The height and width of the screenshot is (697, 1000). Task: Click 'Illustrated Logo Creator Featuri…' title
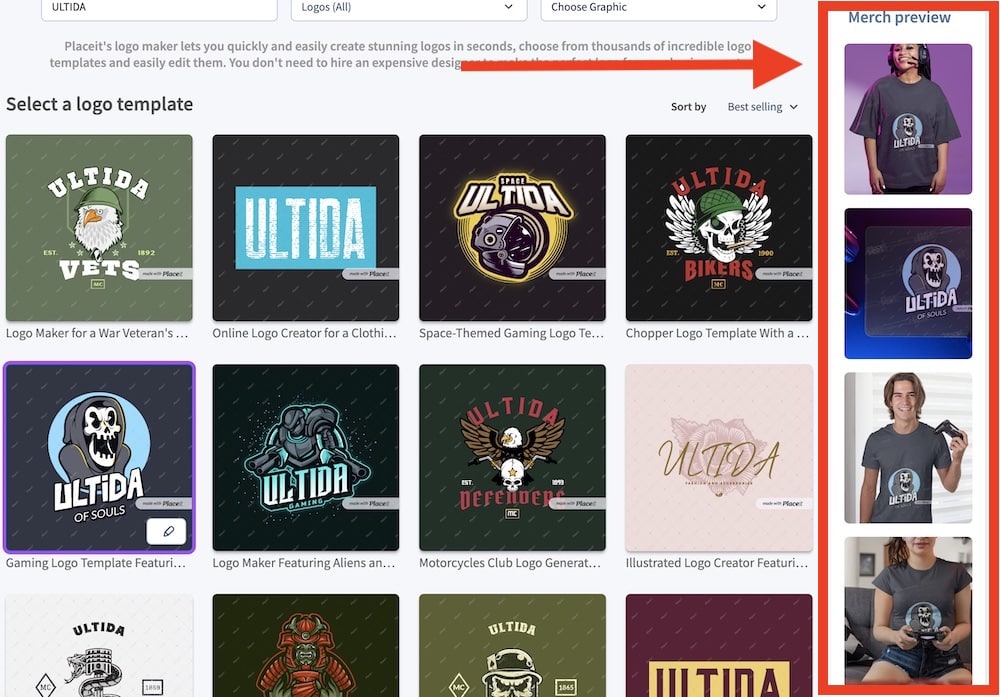(x=717, y=563)
